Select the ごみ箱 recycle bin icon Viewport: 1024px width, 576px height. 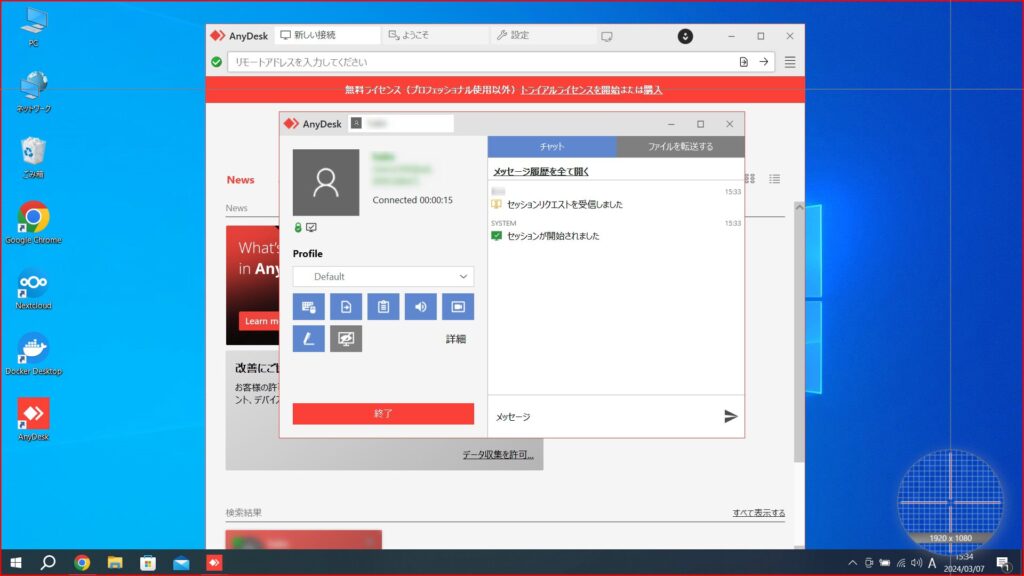(x=33, y=157)
